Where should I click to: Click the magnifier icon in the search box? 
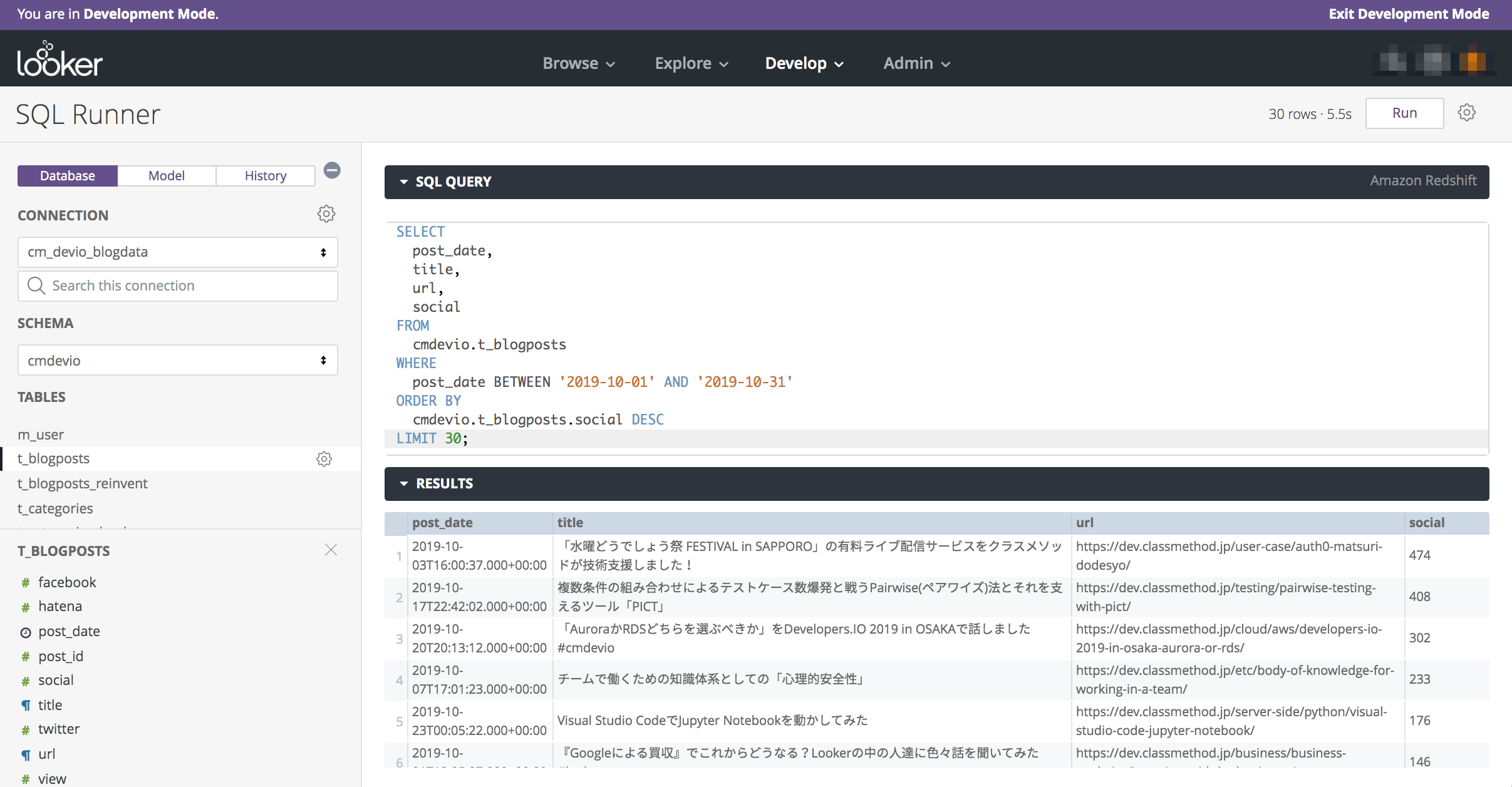(x=36, y=285)
